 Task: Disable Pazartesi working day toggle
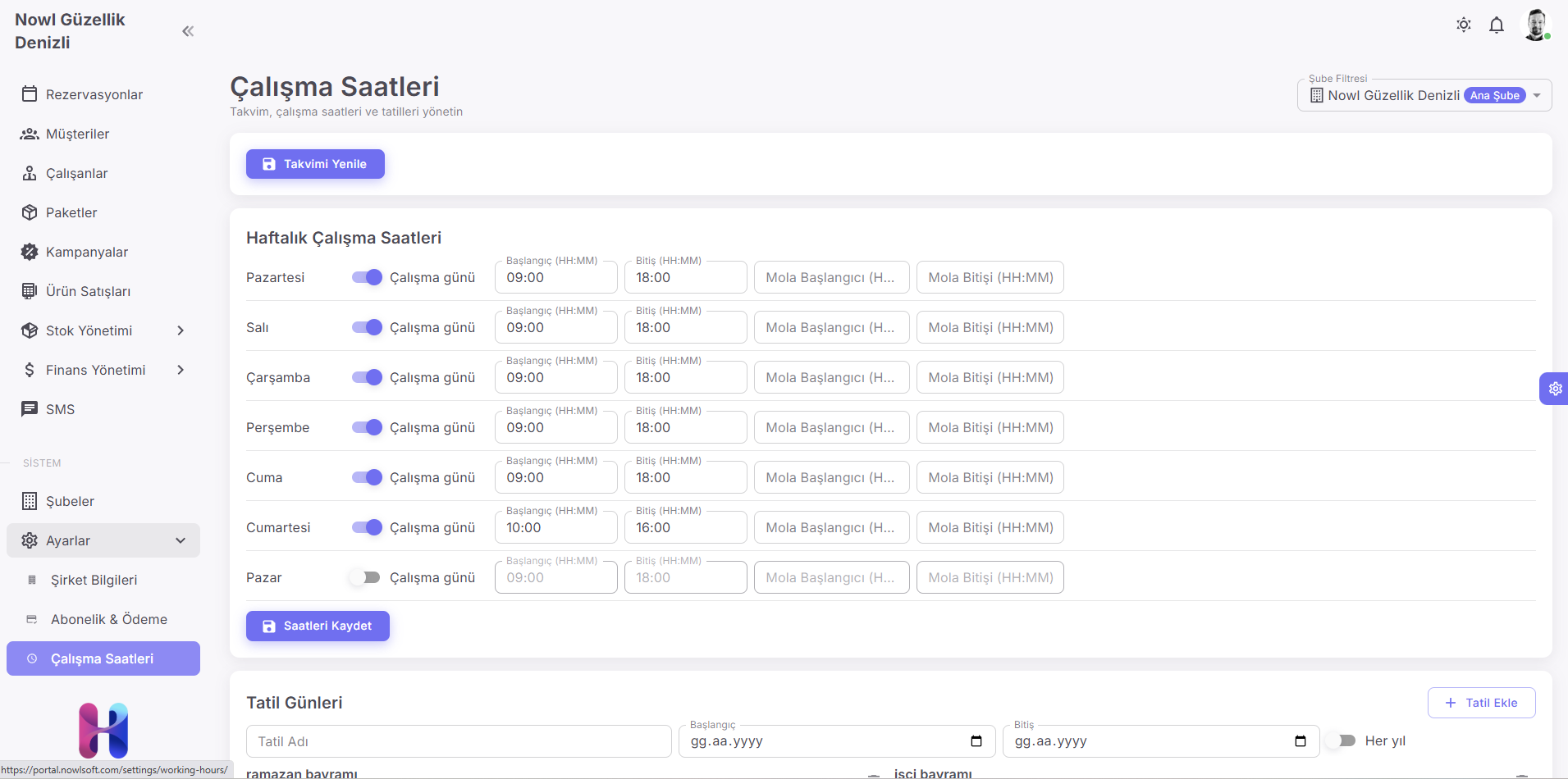pos(367,277)
